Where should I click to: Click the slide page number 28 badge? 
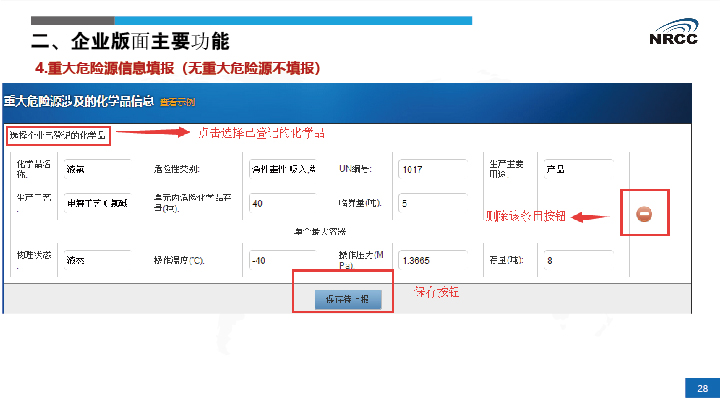[x=702, y=388]
